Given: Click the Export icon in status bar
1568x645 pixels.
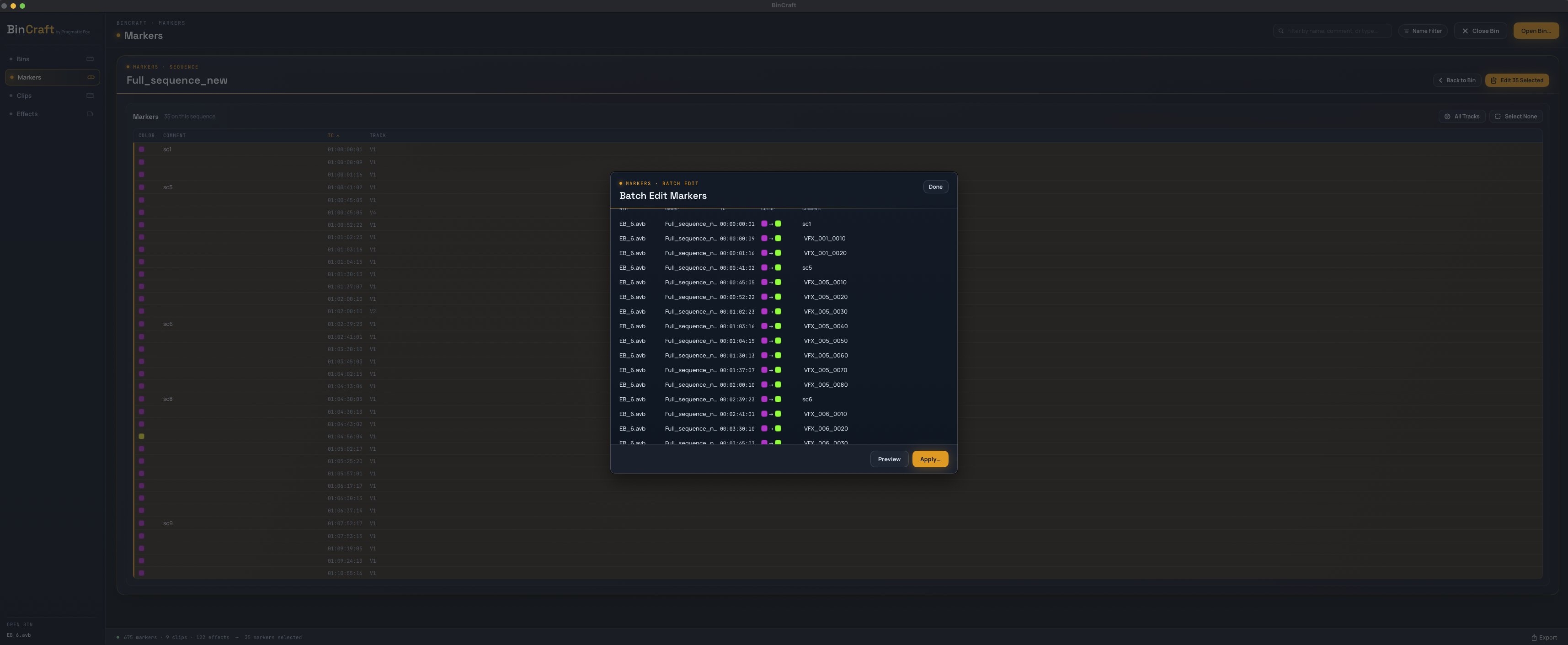Looking at the screenshot, I should [x=1534, y=638].
